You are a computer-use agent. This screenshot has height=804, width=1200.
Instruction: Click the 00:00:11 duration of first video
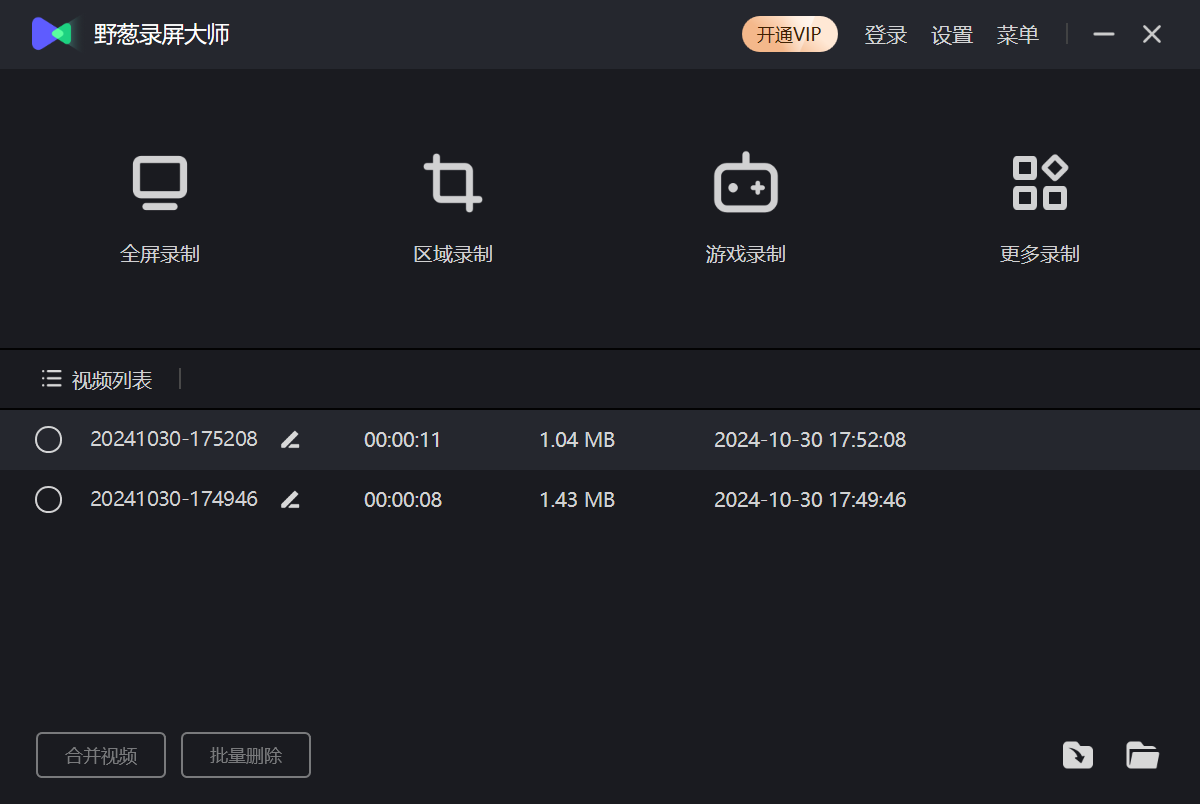pos(402,440)
